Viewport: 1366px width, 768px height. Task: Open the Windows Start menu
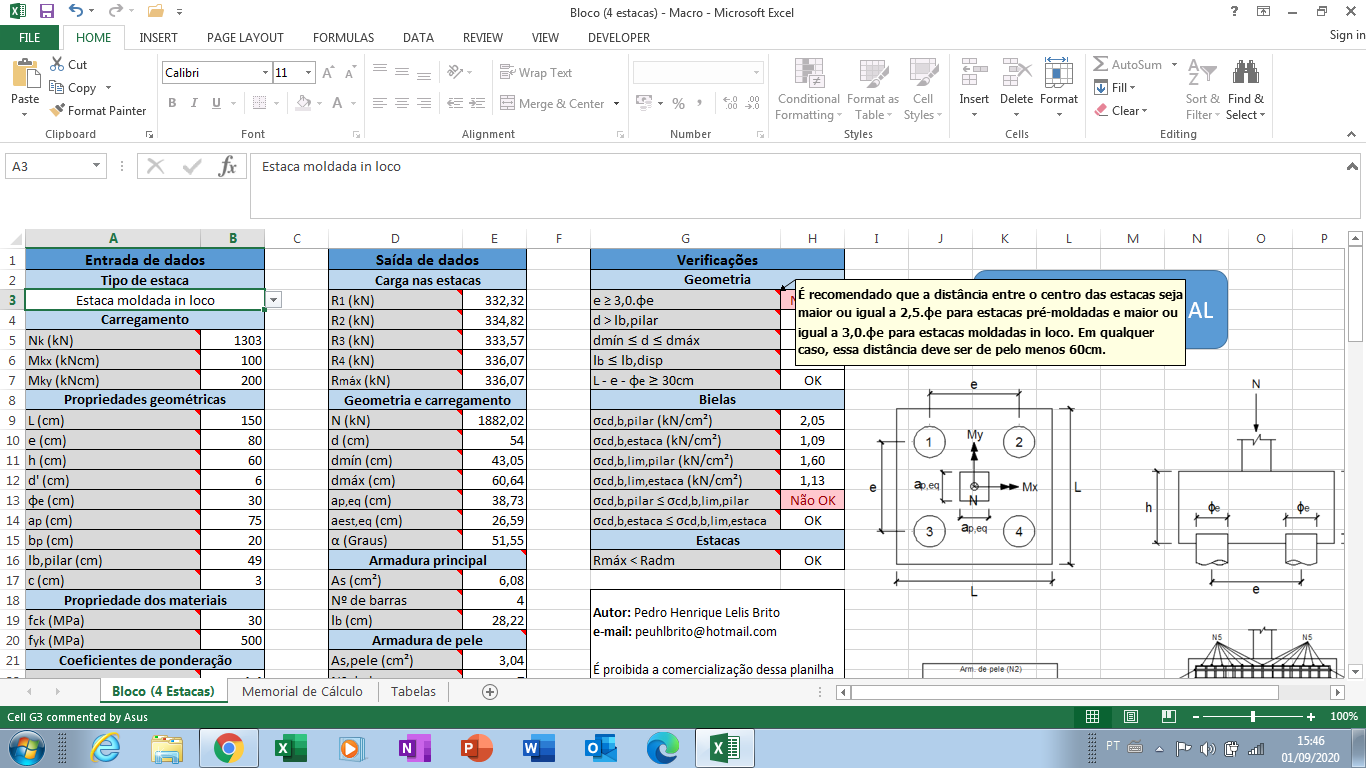coord(25,748)
